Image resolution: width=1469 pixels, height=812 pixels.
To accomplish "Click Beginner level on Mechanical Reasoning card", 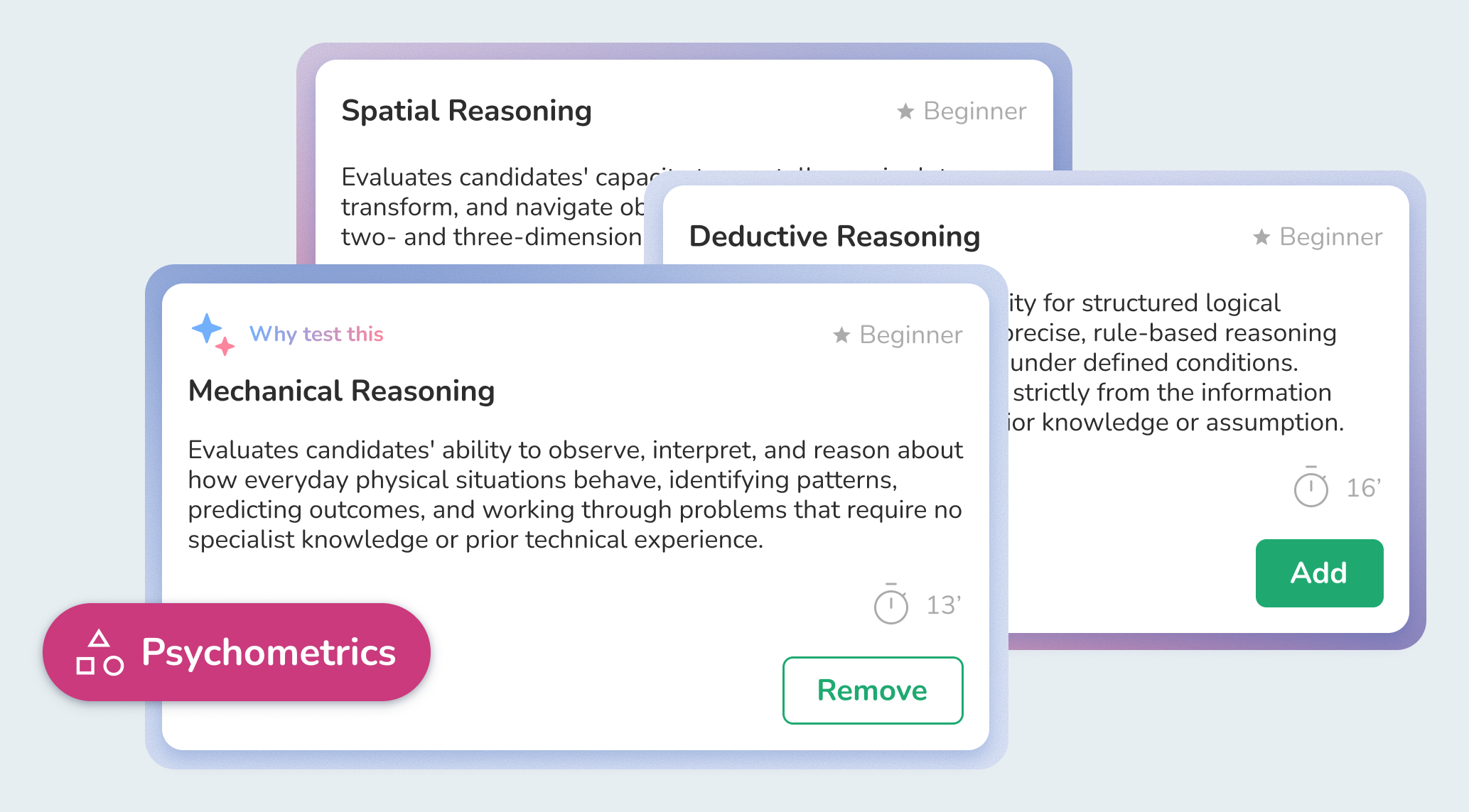I will click(911, 335).
